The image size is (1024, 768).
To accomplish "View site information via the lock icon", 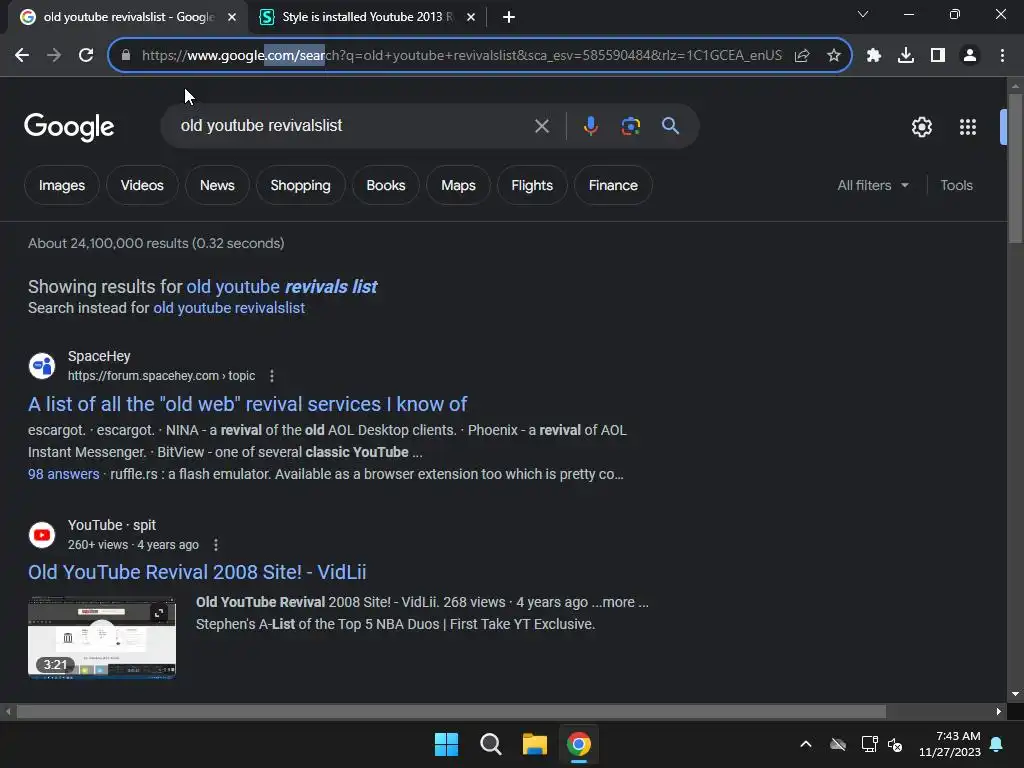I will [x=126, y=56].
